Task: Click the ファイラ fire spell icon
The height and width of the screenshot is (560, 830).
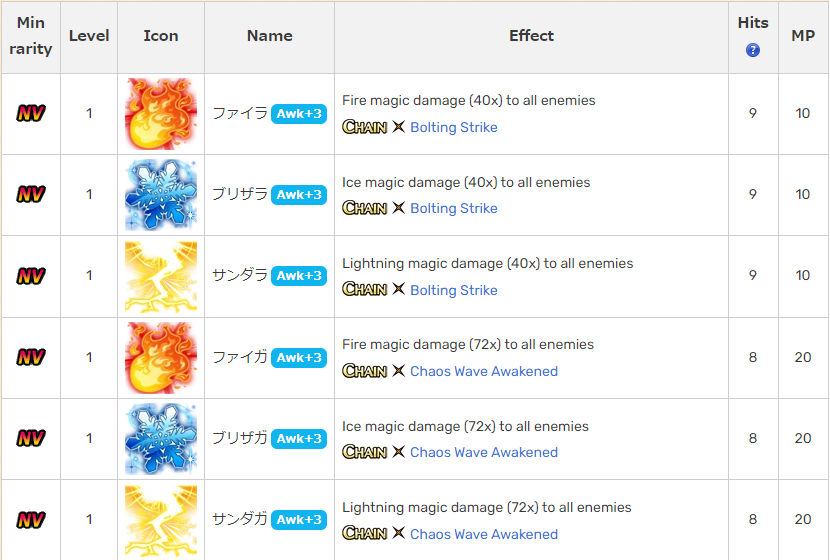Action: (161, 114)
